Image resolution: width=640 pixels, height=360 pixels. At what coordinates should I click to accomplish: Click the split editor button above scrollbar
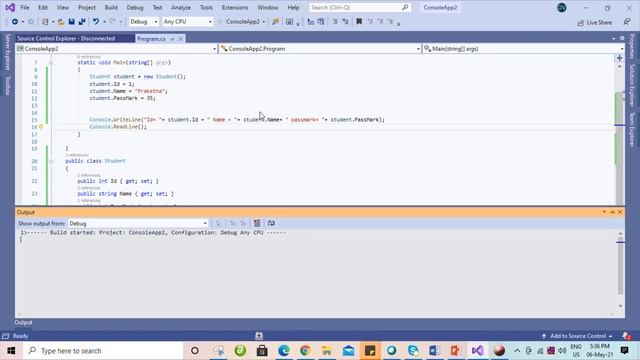coord(620,58)
